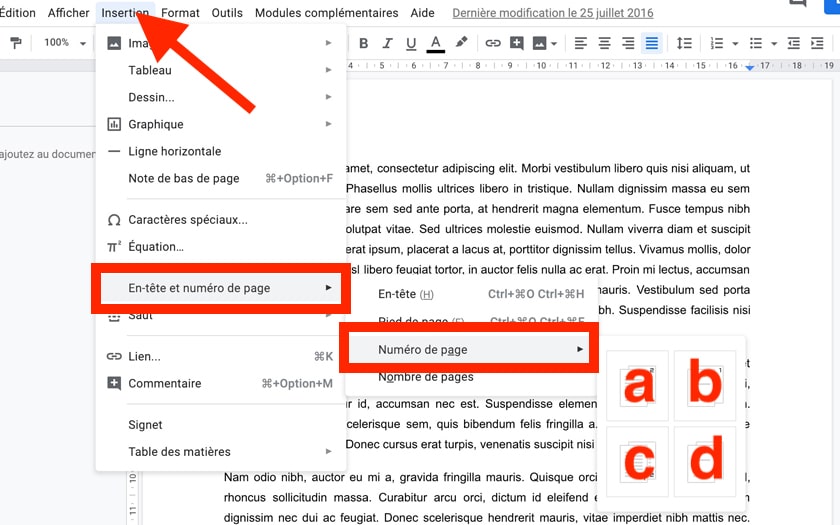Expand the Graphique submenu

(x=221, y=124)
